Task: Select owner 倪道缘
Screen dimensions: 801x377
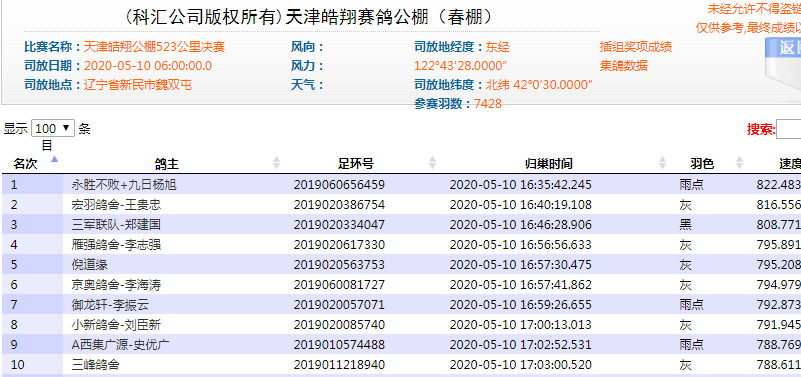Action: 89,265
